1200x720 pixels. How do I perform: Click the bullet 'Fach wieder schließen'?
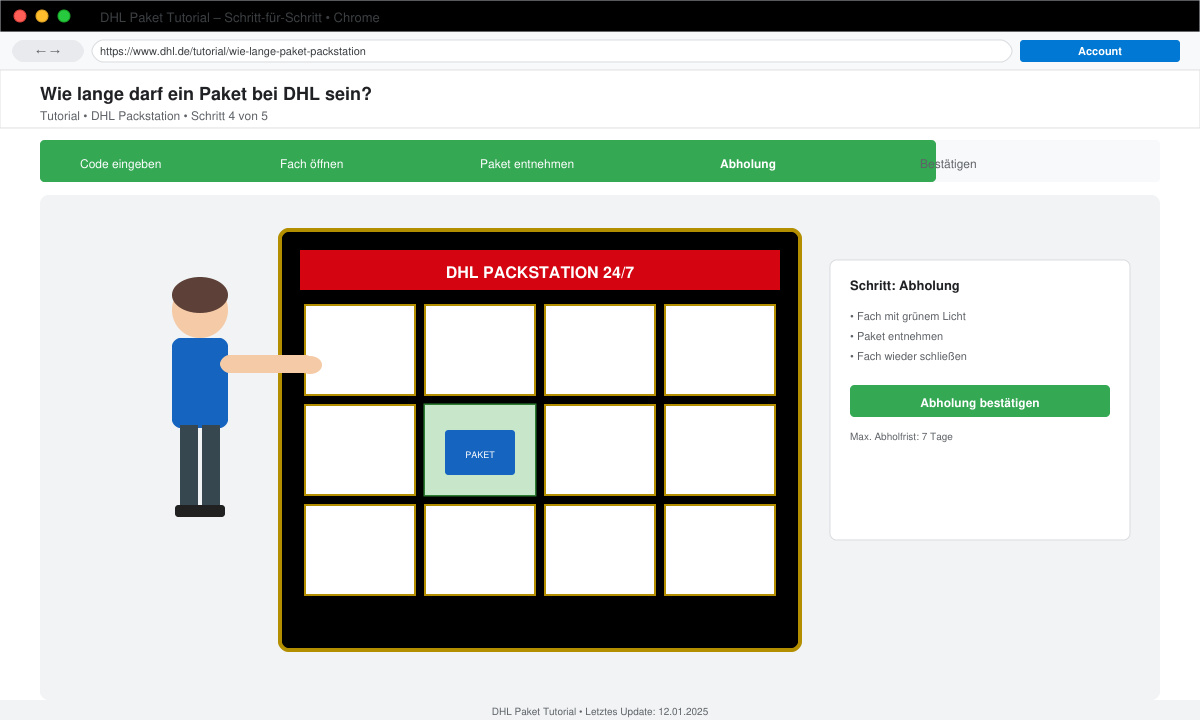[x=909, y=356]
